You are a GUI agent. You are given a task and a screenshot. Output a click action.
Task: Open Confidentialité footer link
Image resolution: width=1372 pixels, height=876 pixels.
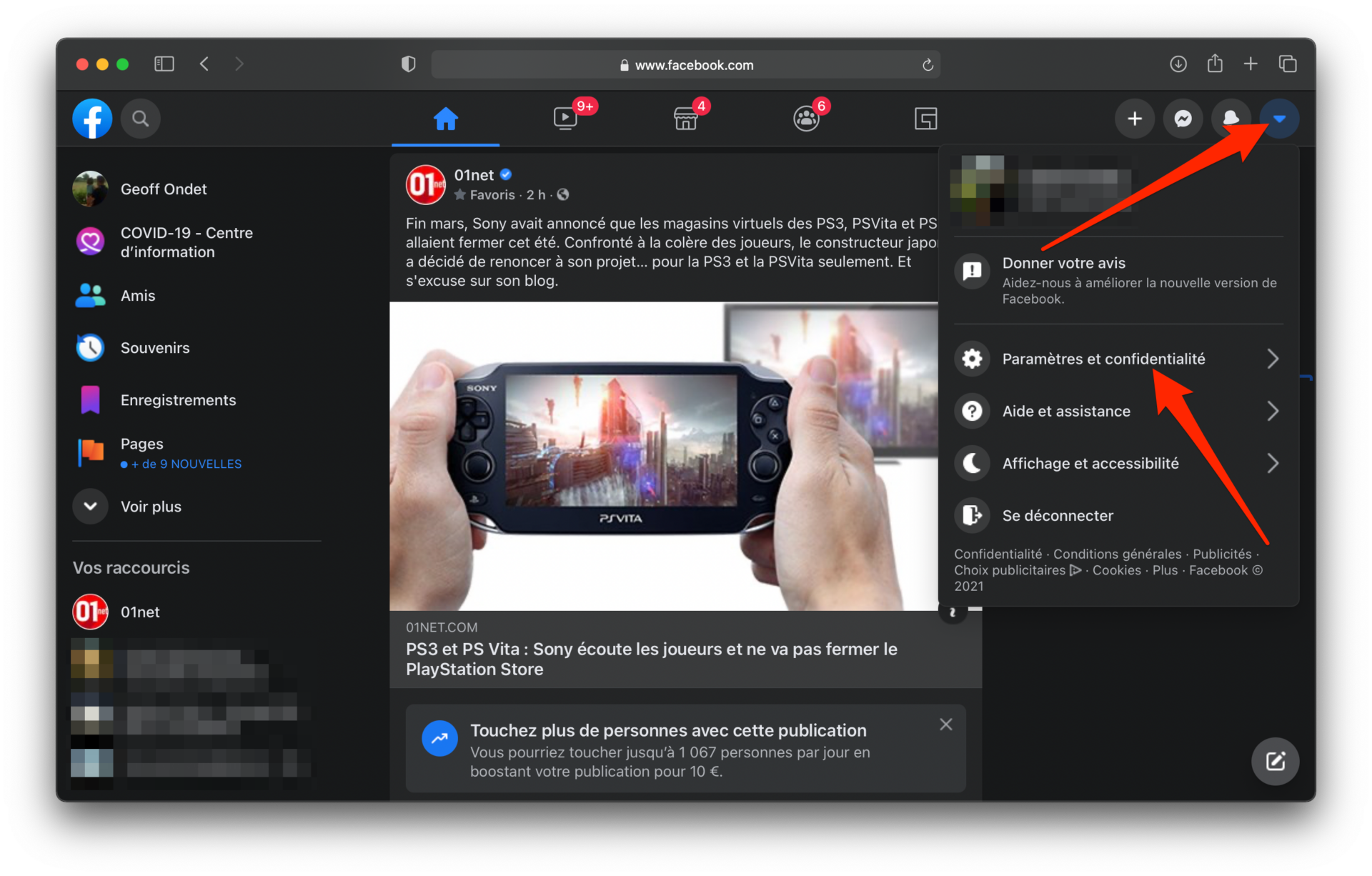coord(998,554)
